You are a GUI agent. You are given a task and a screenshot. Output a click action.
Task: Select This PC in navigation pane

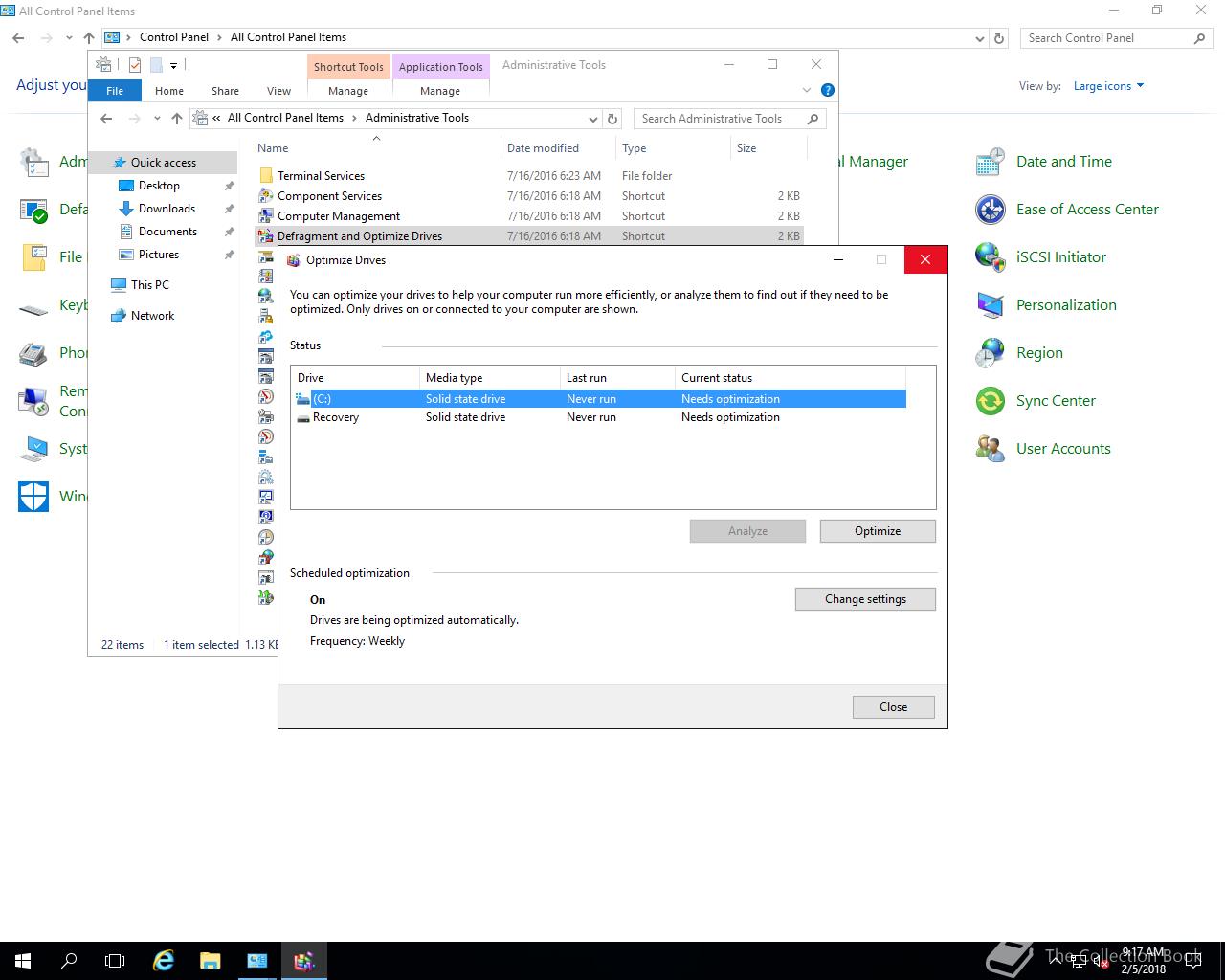click(x=149, y=285)
